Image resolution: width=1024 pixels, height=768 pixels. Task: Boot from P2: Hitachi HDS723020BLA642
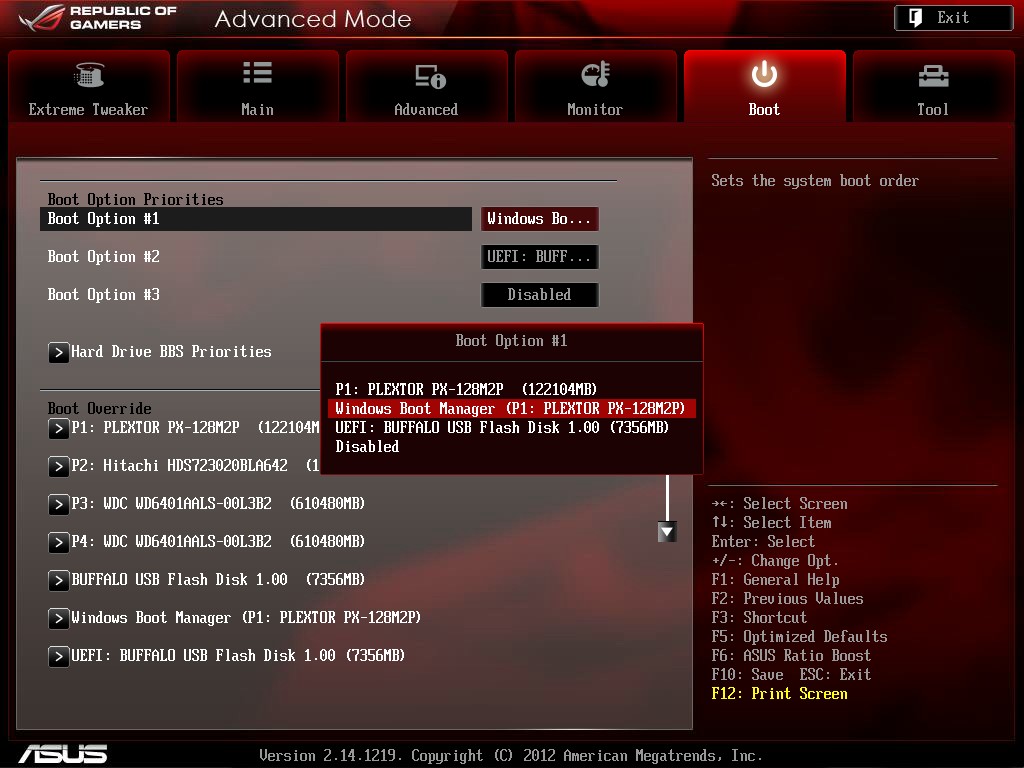point(195,465)
